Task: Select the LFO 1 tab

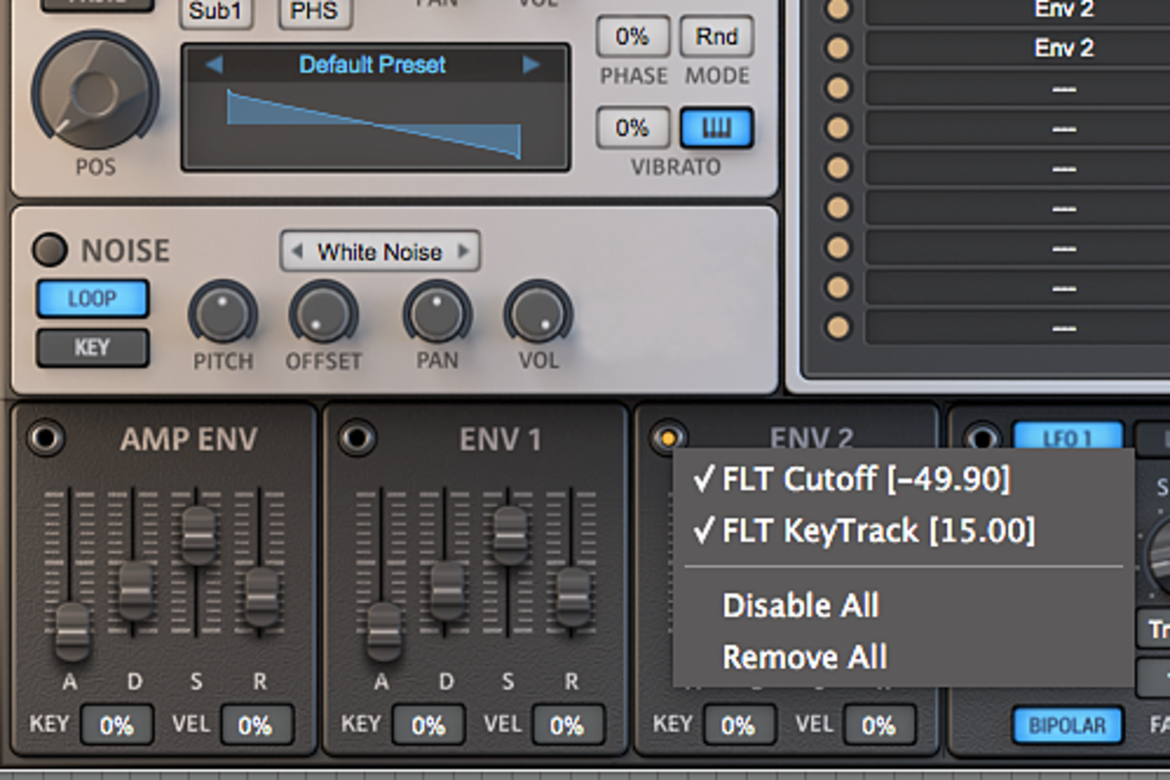Action: 1068,438
